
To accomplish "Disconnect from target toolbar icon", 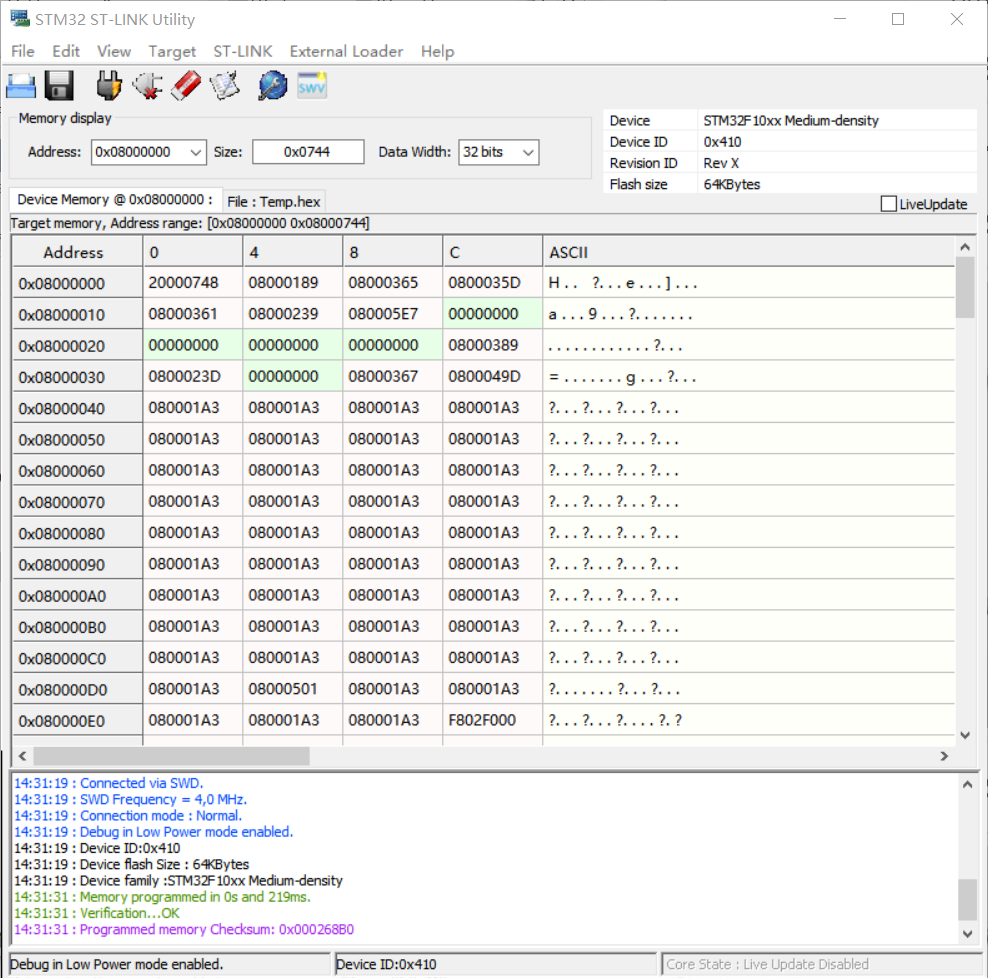I will click(x=148, y=86).
